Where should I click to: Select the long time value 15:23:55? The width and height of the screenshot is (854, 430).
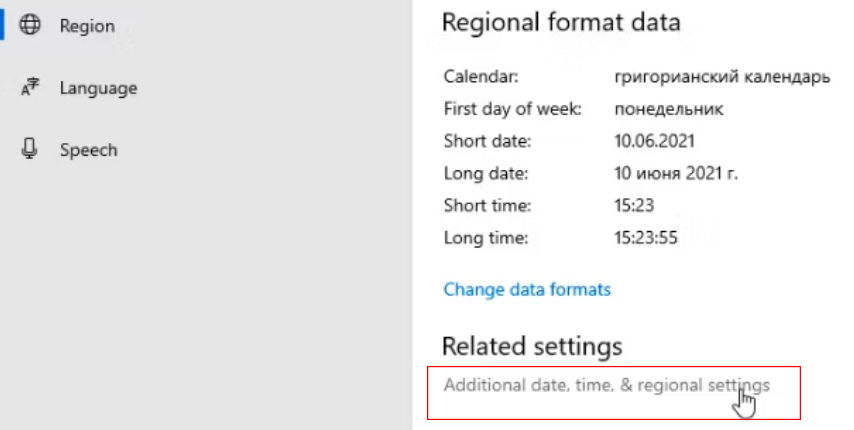point(646,237)
